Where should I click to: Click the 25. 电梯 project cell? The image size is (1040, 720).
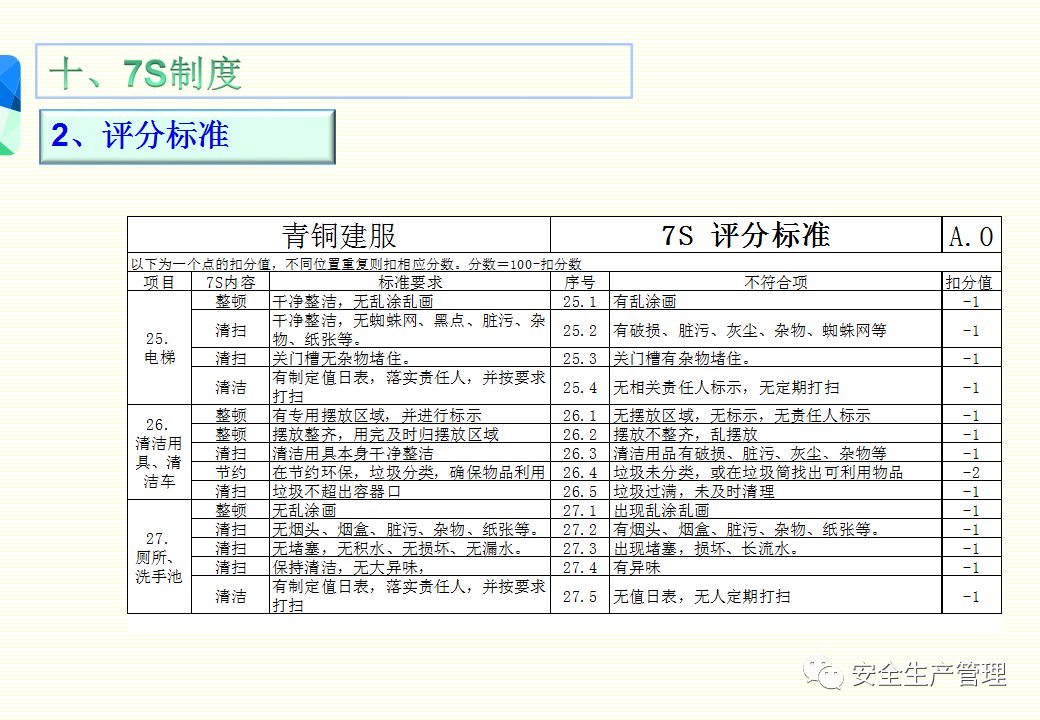tap(159, 348)
